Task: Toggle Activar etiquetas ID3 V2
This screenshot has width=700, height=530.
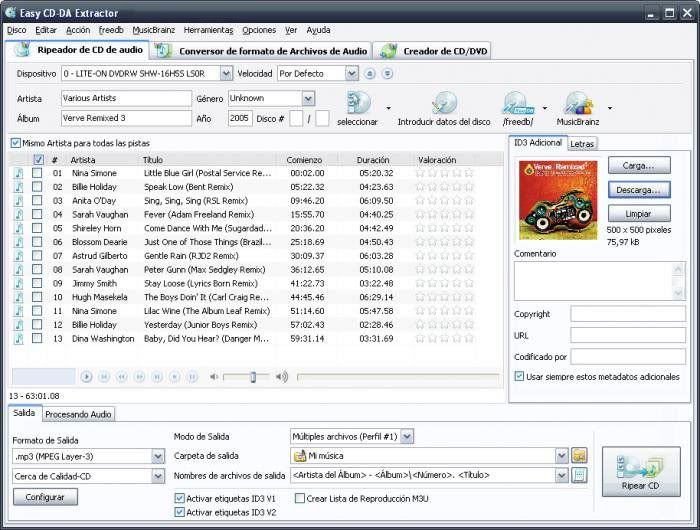Action: [x=179, y=512]
